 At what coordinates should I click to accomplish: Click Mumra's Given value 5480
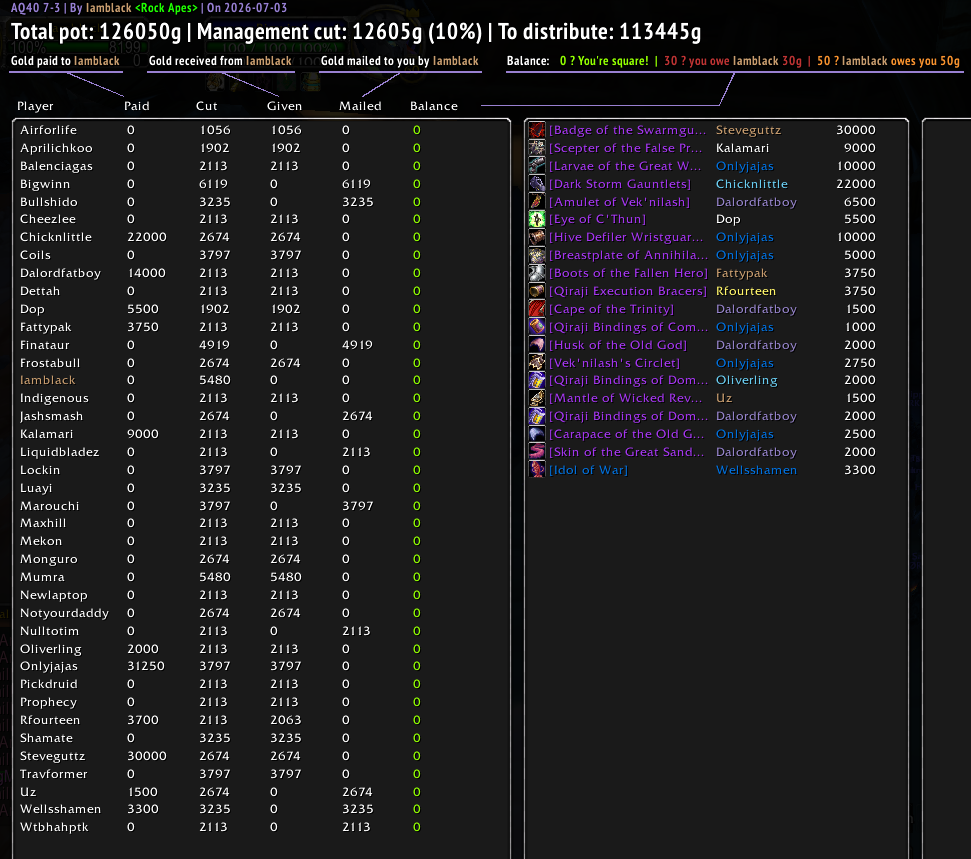[285, 577]
